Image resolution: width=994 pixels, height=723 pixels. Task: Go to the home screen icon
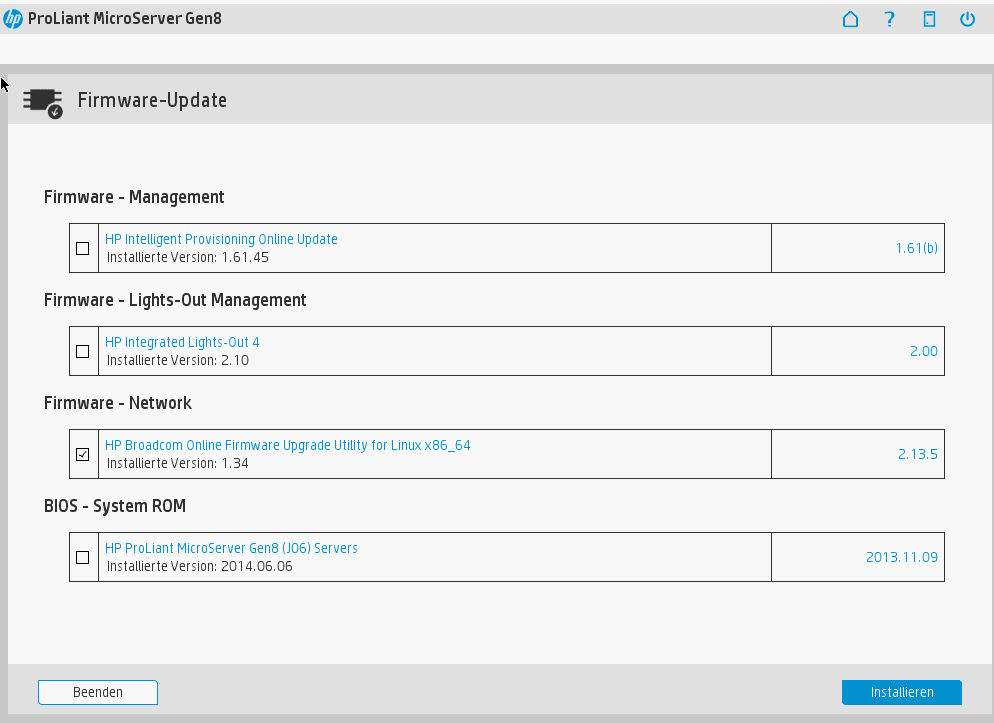[x=850, y=19]
